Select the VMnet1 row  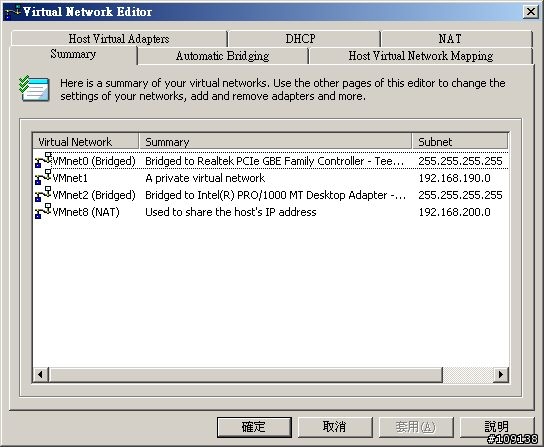tap(271, 178)
